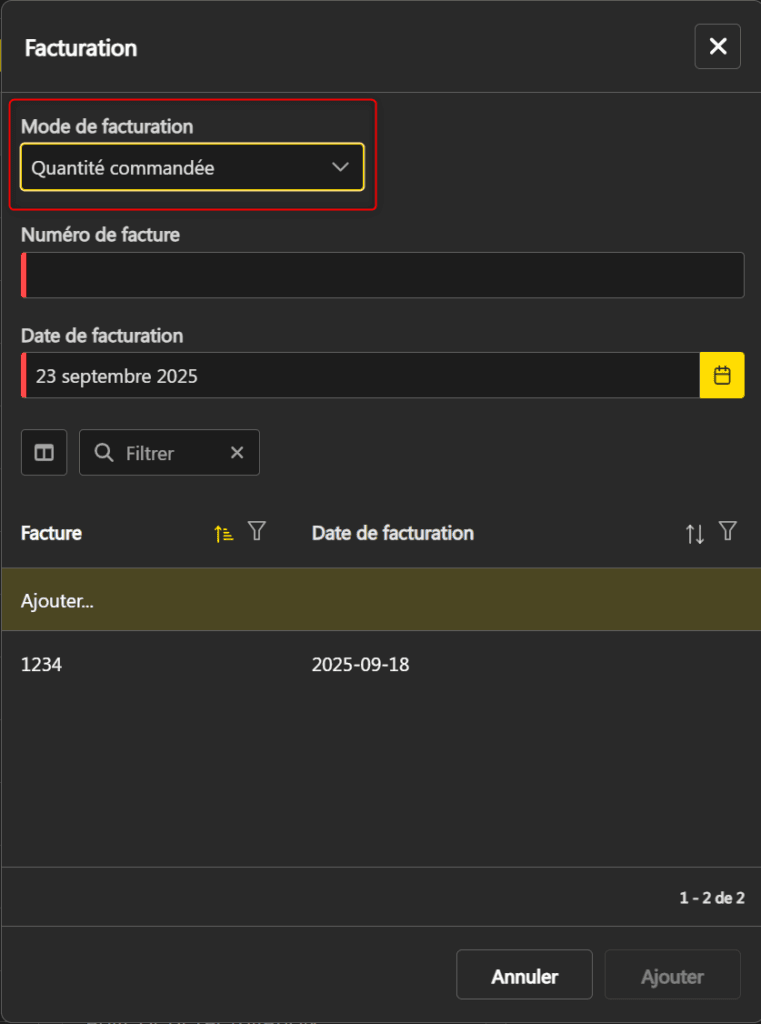Toggle the sort icon on the Facture column
Screen dimensions: 761x1024
pos(224,533)
